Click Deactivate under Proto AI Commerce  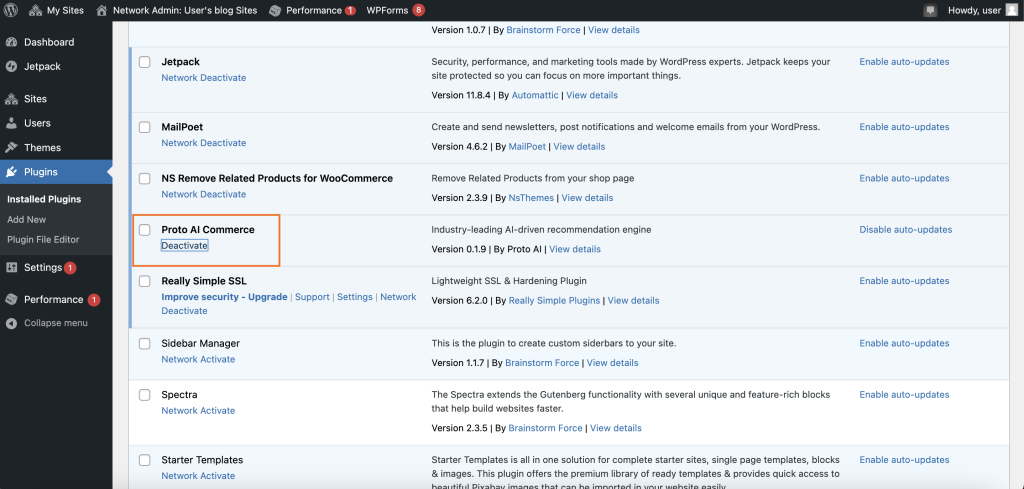coord(184,245)
